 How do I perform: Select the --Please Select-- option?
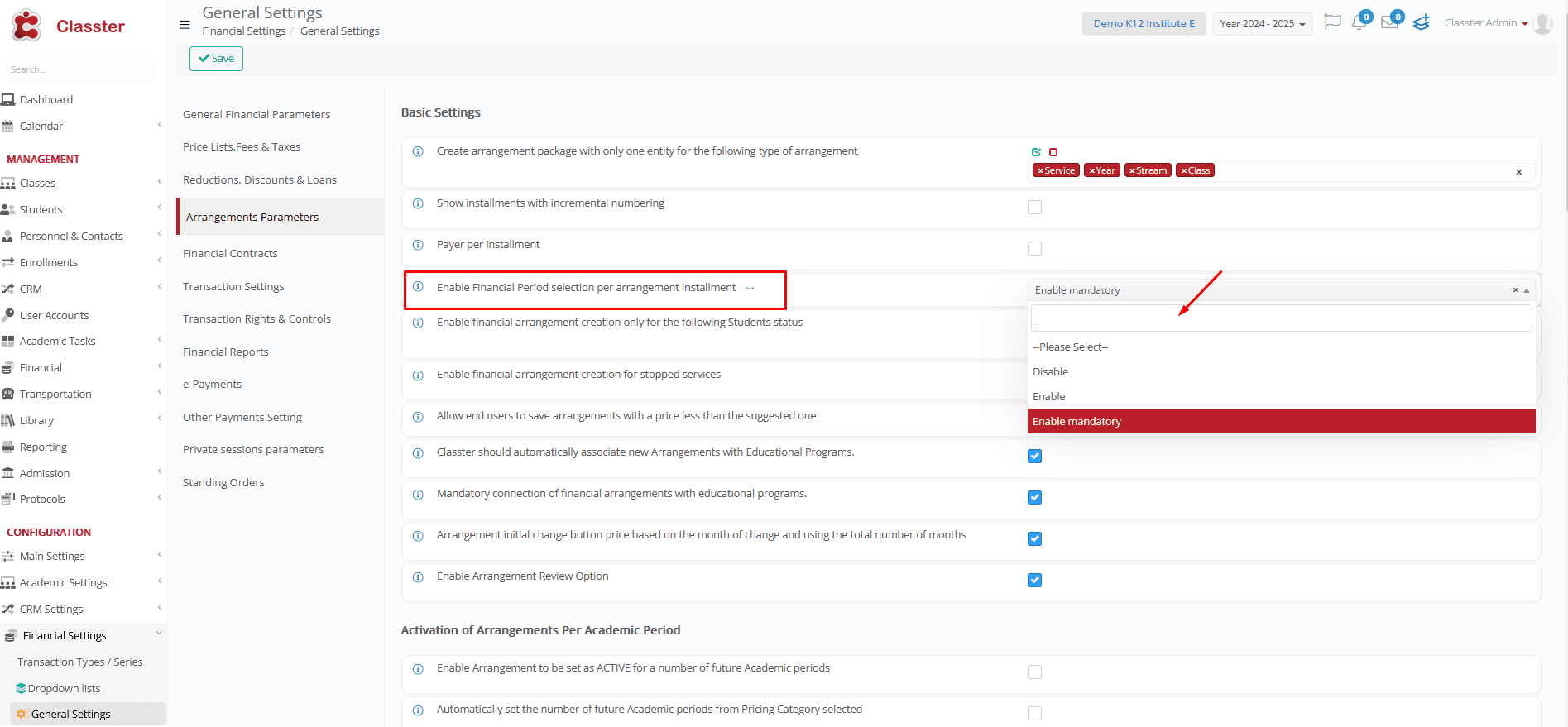point(1282,347)
